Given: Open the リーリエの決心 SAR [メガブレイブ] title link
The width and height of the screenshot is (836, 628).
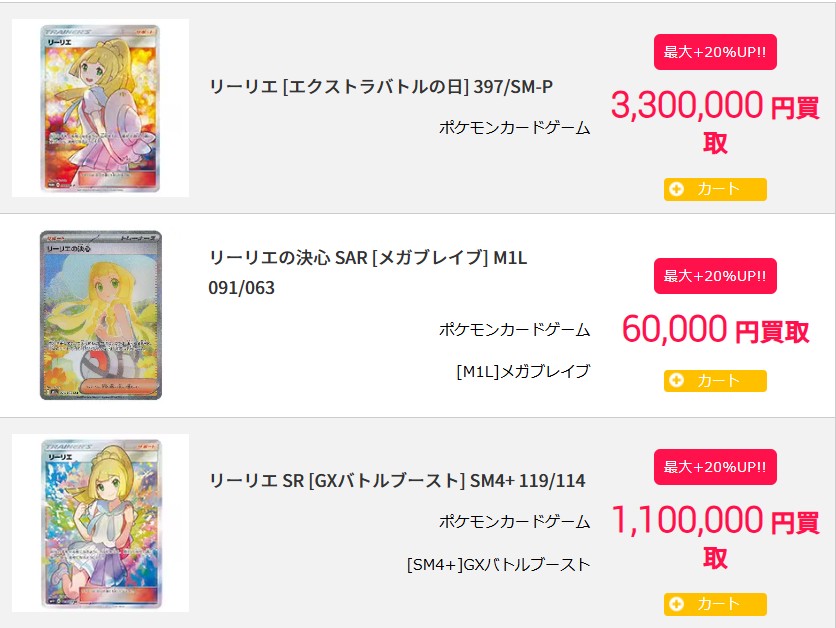Looking at the screenshot, I should tap(368, 272).
